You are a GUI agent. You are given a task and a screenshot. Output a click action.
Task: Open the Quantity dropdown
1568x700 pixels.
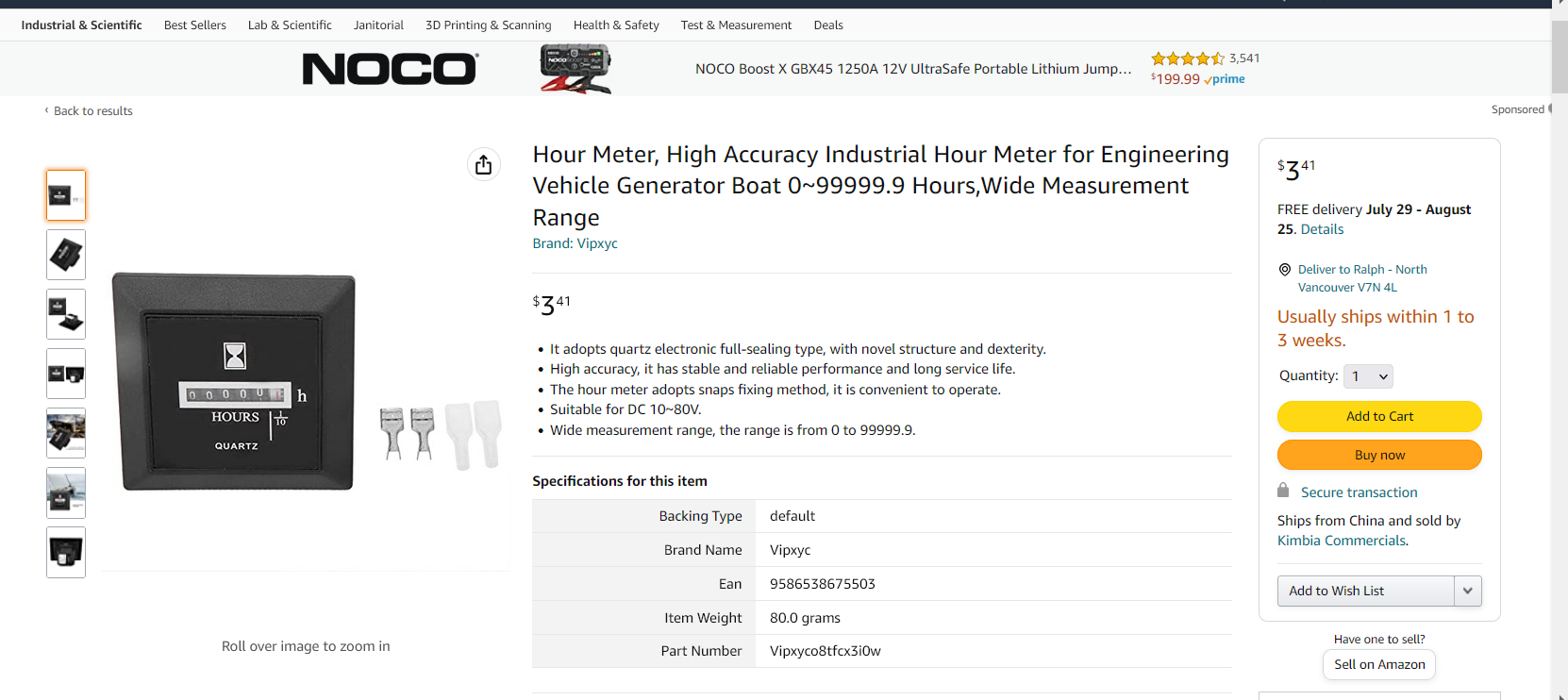[1368, 376]
